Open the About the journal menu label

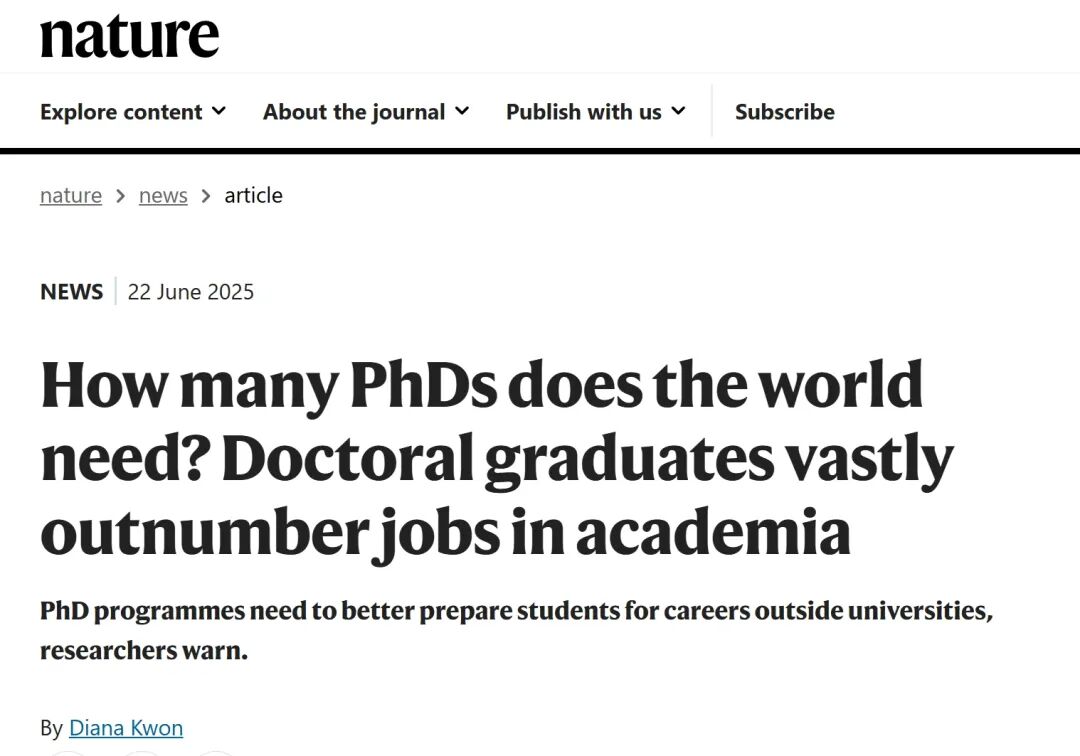tap(354, 112)
